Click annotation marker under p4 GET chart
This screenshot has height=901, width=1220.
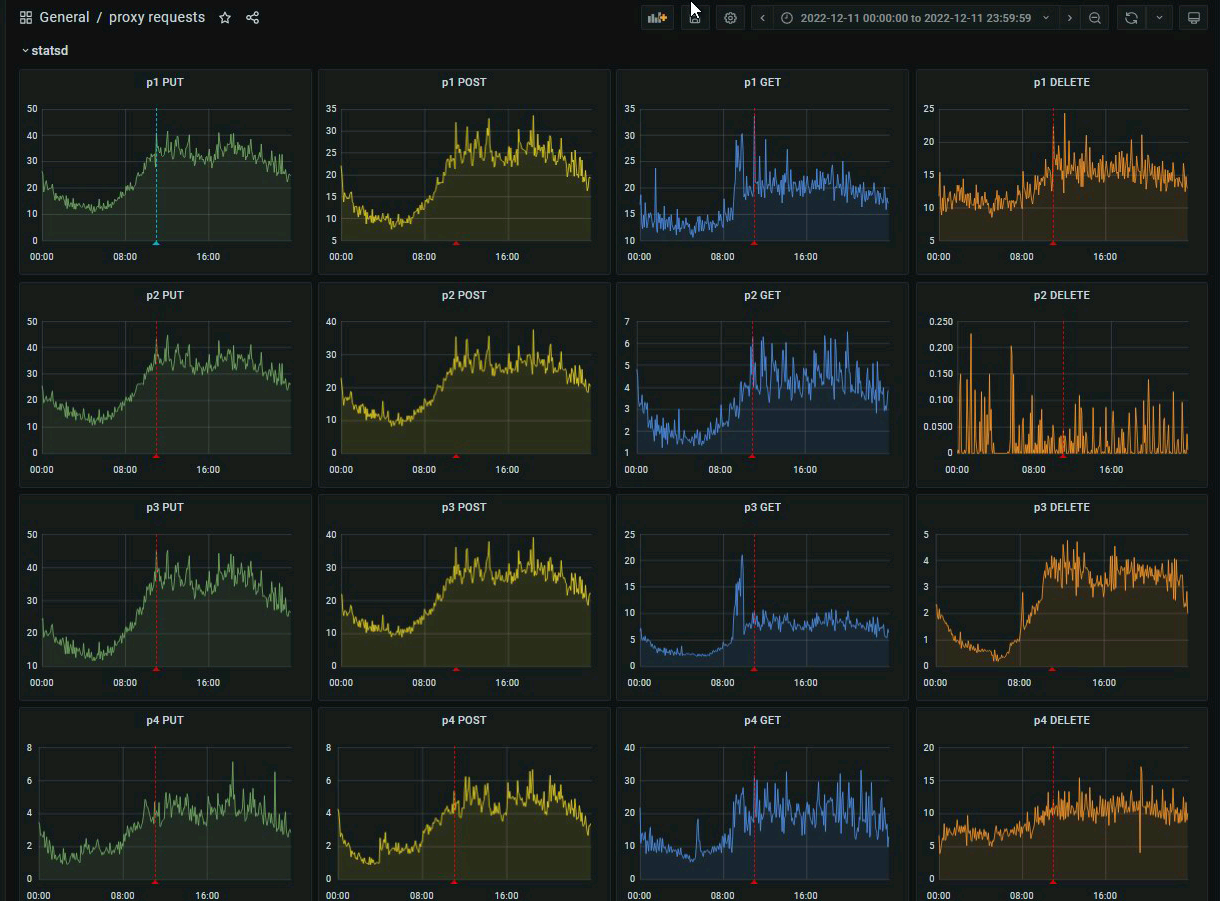coord(754,881)
